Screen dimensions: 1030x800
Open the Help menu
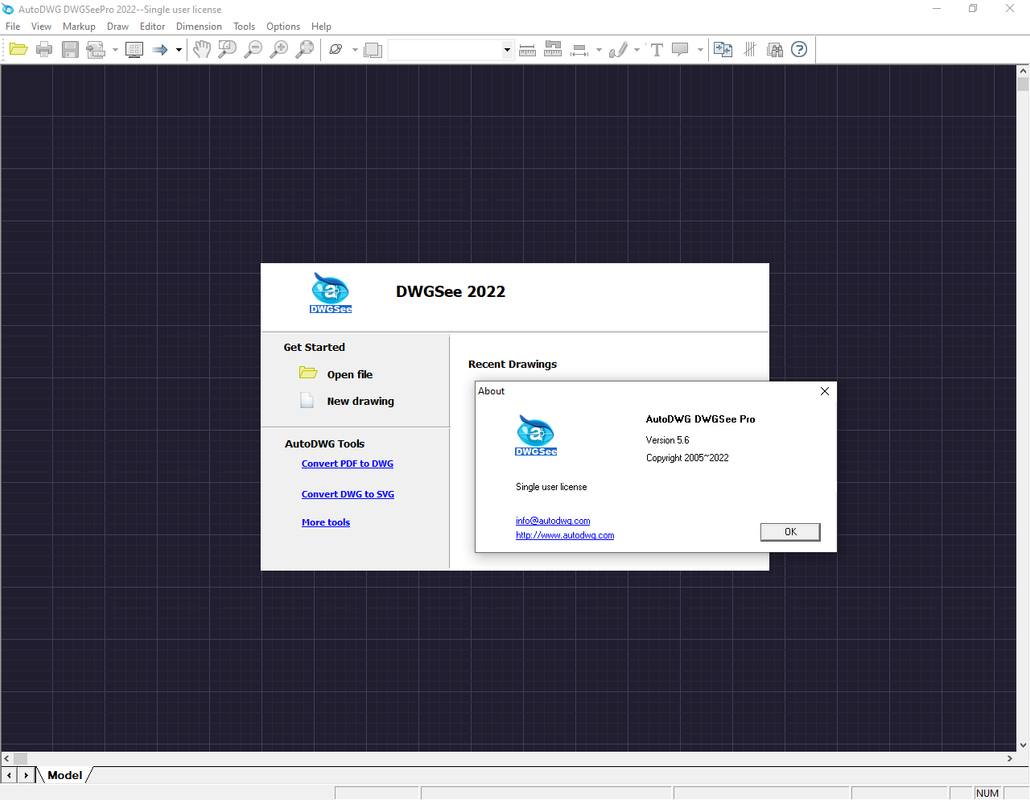click(321, 26)
